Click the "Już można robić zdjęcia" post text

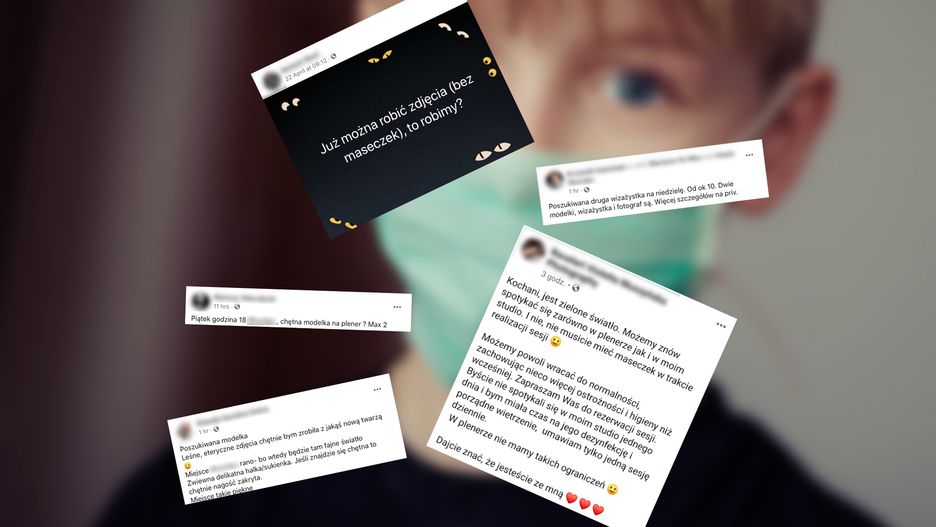click(x=397, y=121)
